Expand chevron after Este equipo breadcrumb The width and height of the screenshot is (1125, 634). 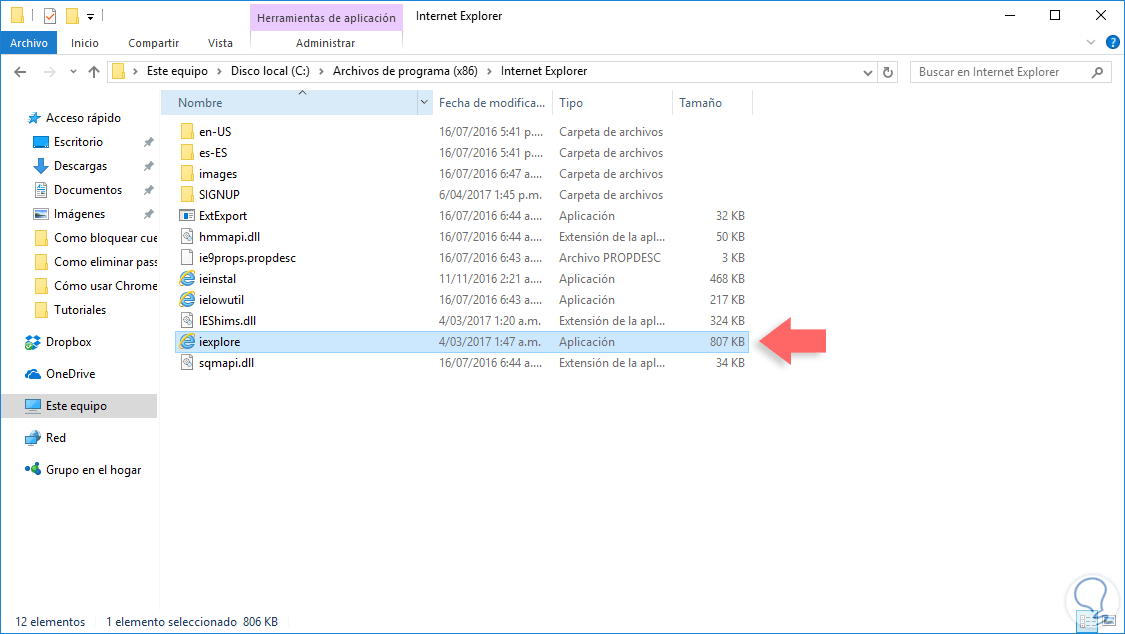pos(220,71)
